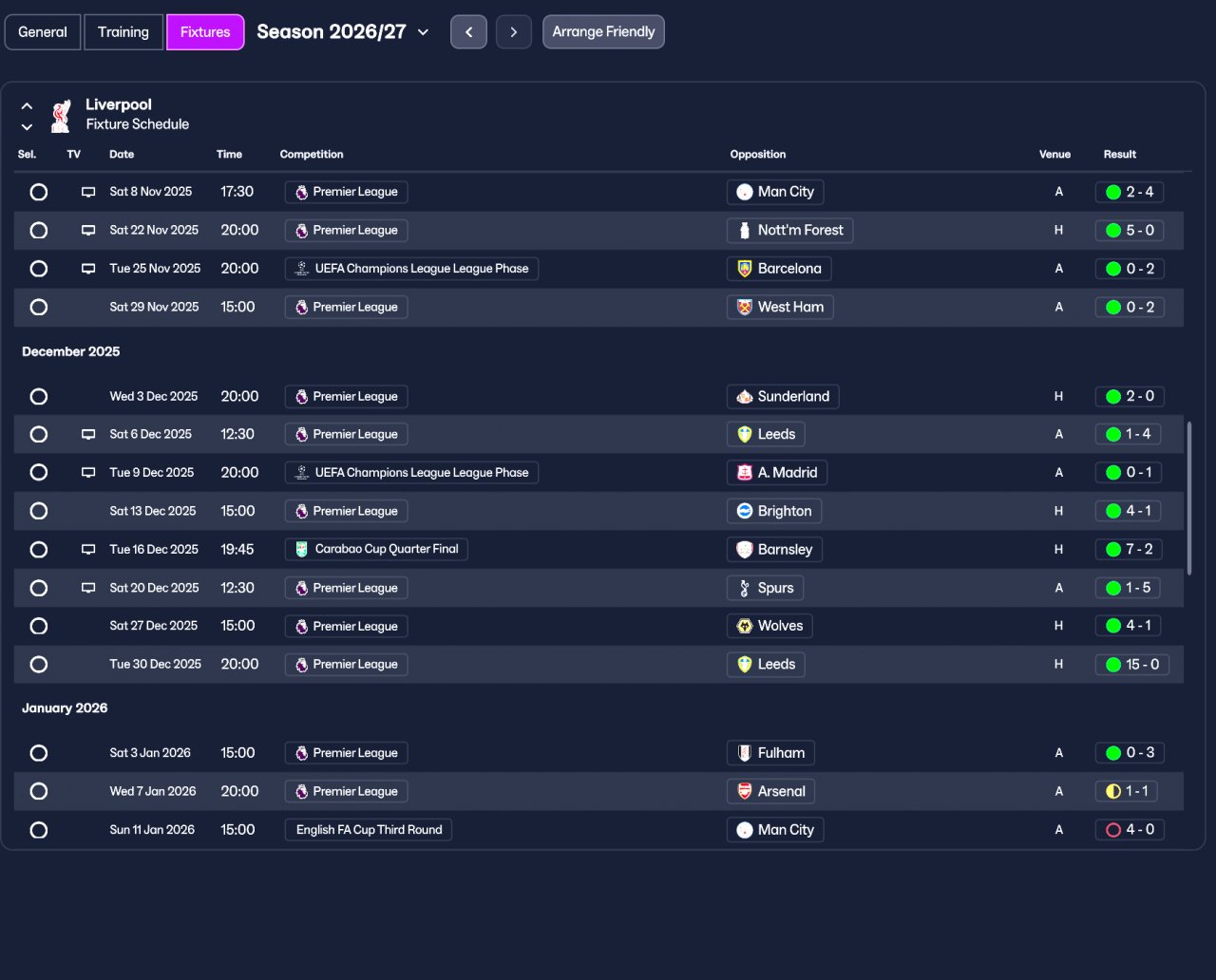Screen dimensions: 1216x980
Task: Click the Liverpool club crest icon
Action: pyautogui.click(x=61, y=115)
